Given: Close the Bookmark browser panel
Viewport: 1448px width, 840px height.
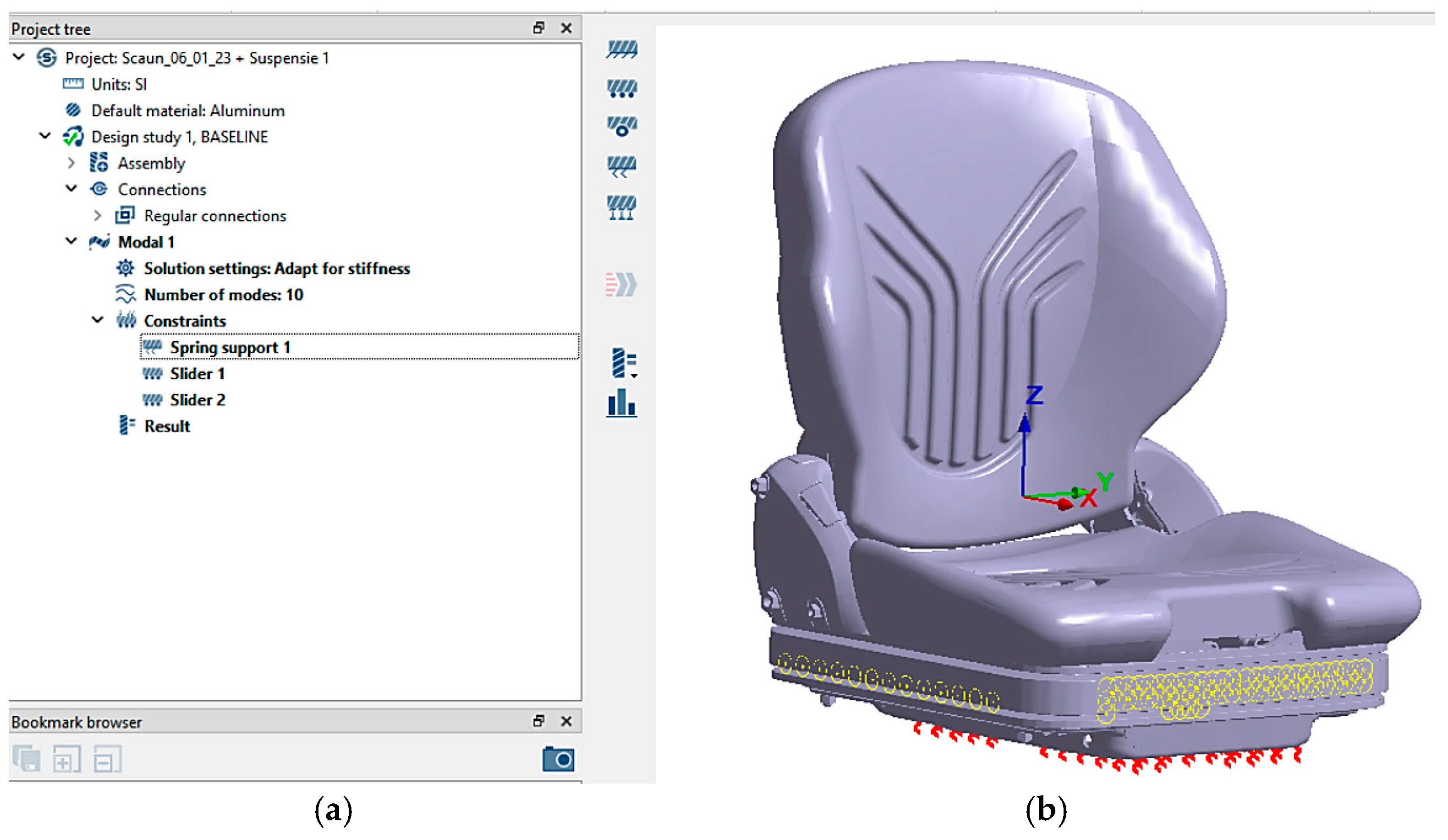Looking at the screenshot, I should 566,721.
